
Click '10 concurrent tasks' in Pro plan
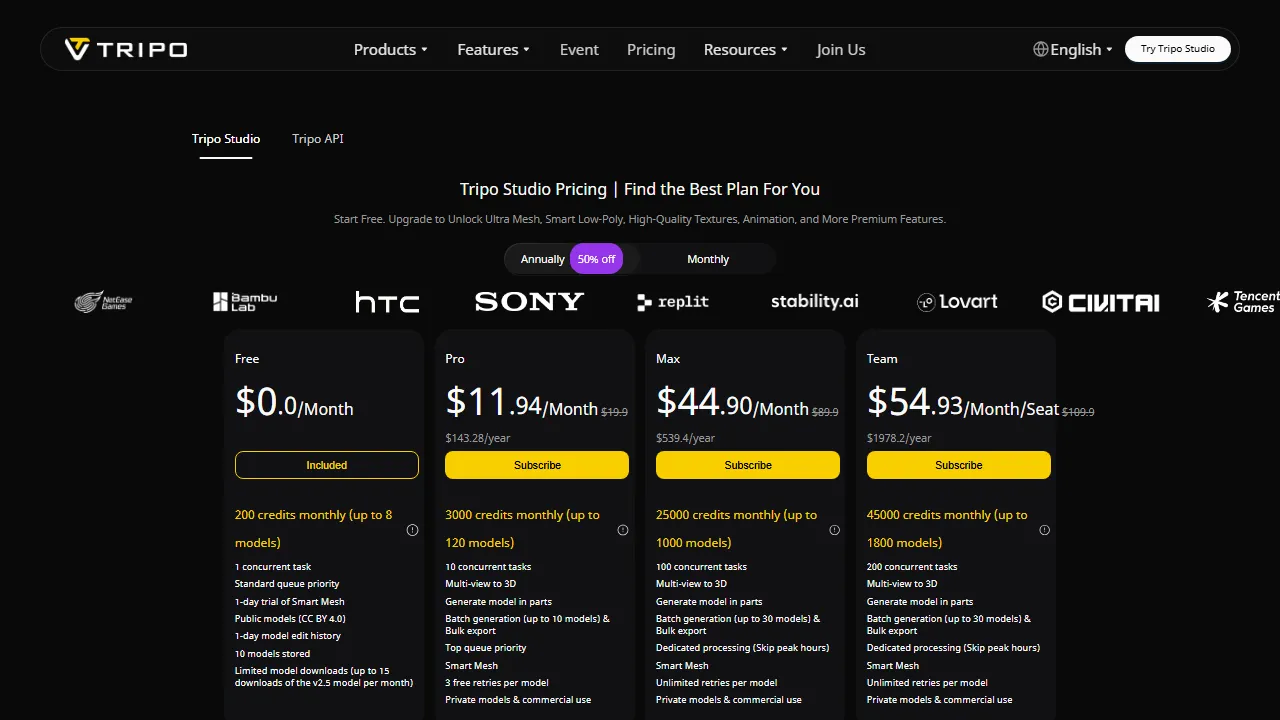pyautogui.click(x=488, y=567)
